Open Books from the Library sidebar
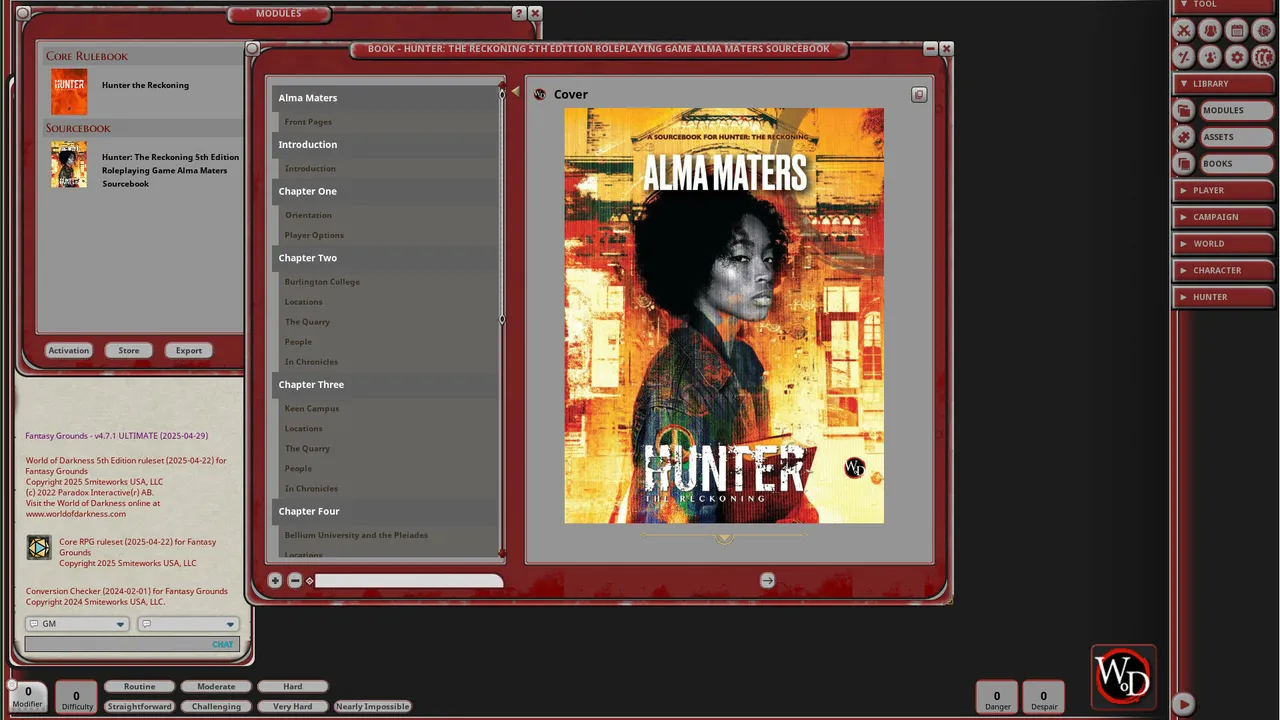The image size is (1280, 720). click(1236, 164)
